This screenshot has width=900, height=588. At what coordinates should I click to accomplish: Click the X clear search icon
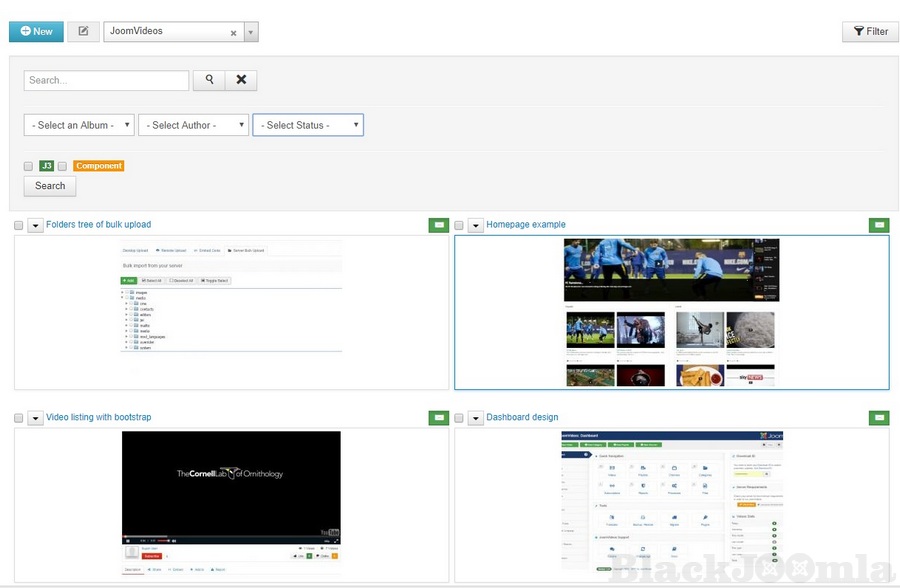(241, 80)
